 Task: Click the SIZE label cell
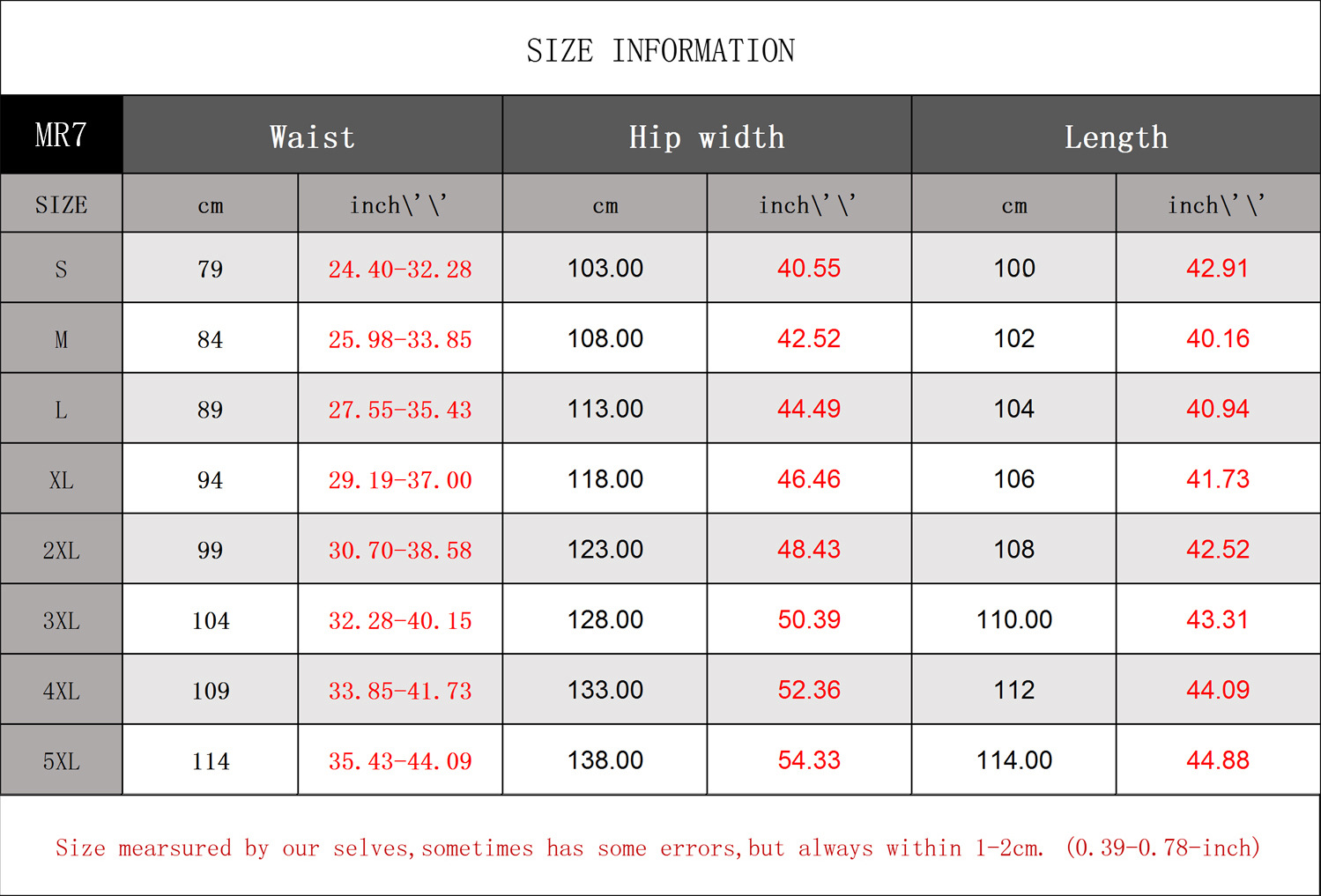[x=61, y=205]
